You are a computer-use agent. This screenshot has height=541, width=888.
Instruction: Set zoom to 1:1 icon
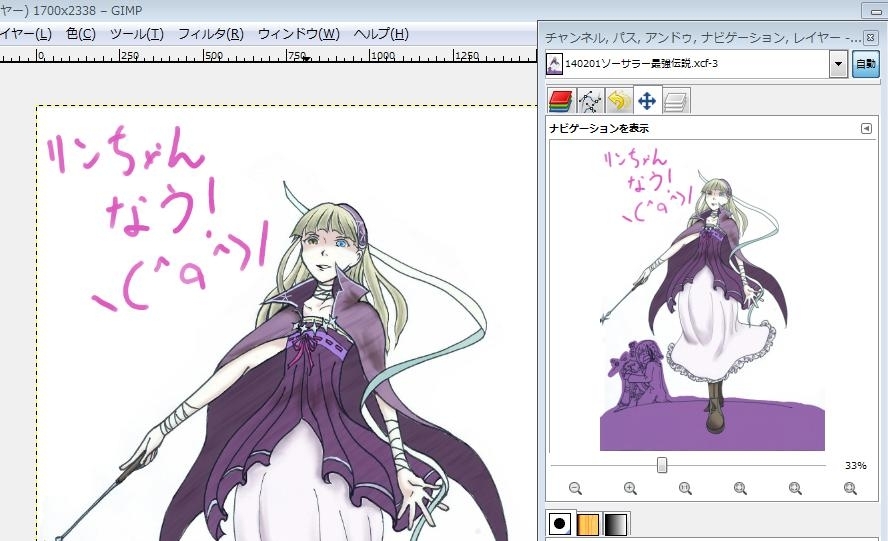click(685, 488)
